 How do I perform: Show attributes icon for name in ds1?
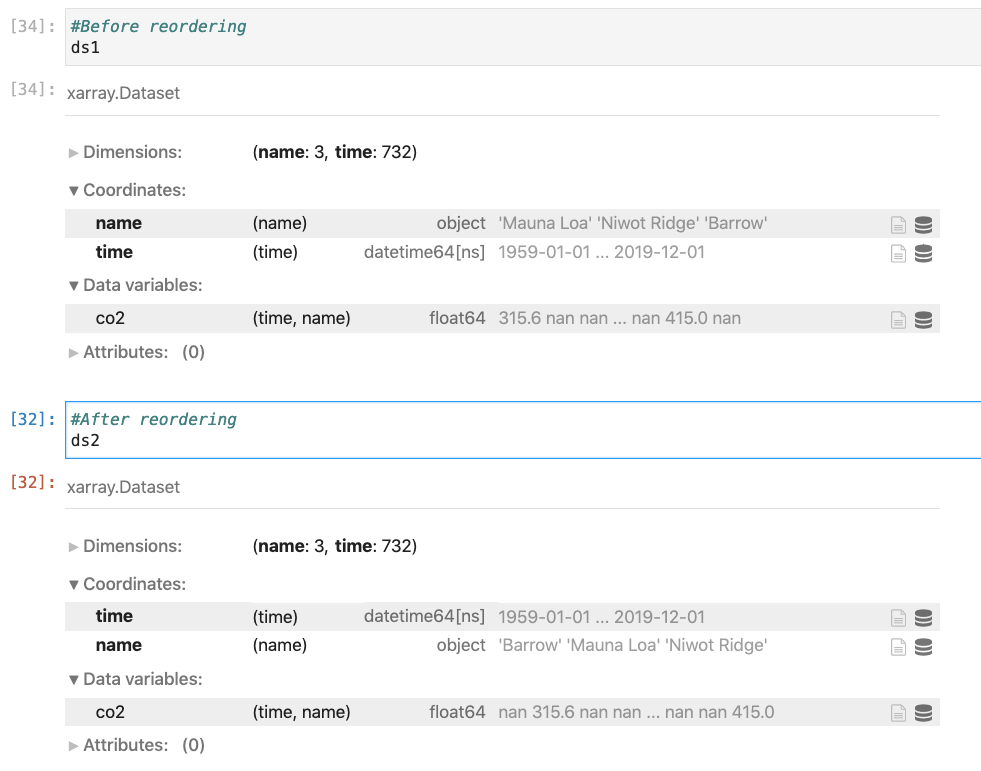898,224
